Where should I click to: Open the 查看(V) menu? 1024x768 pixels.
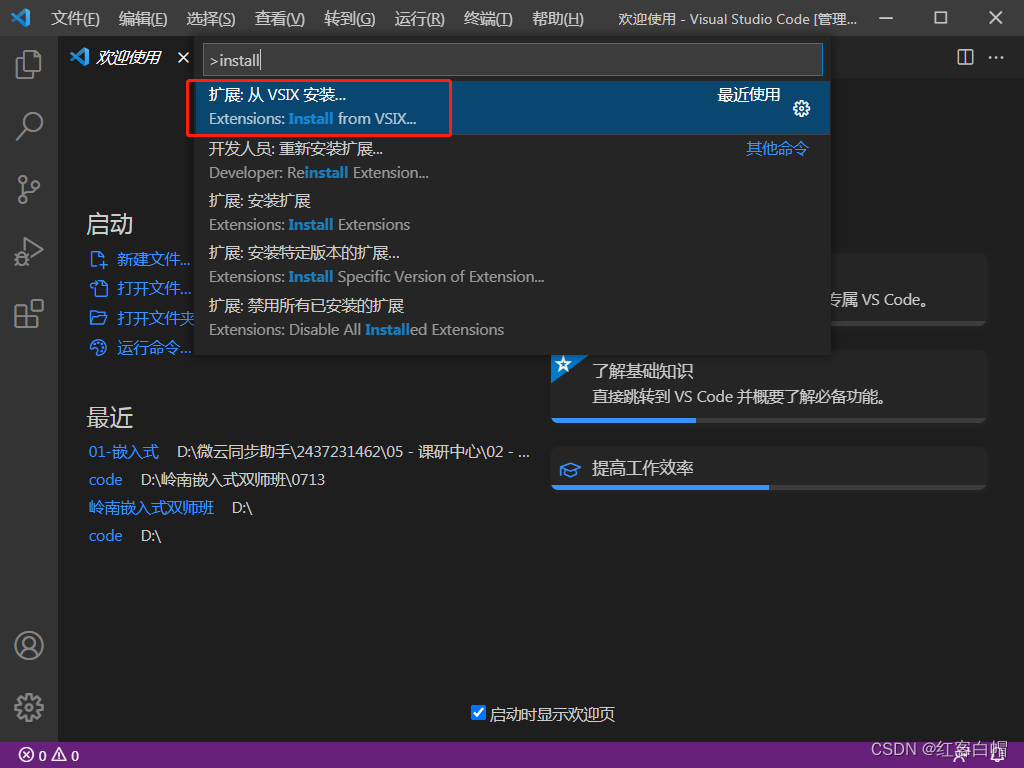click(x=280, y=19)
